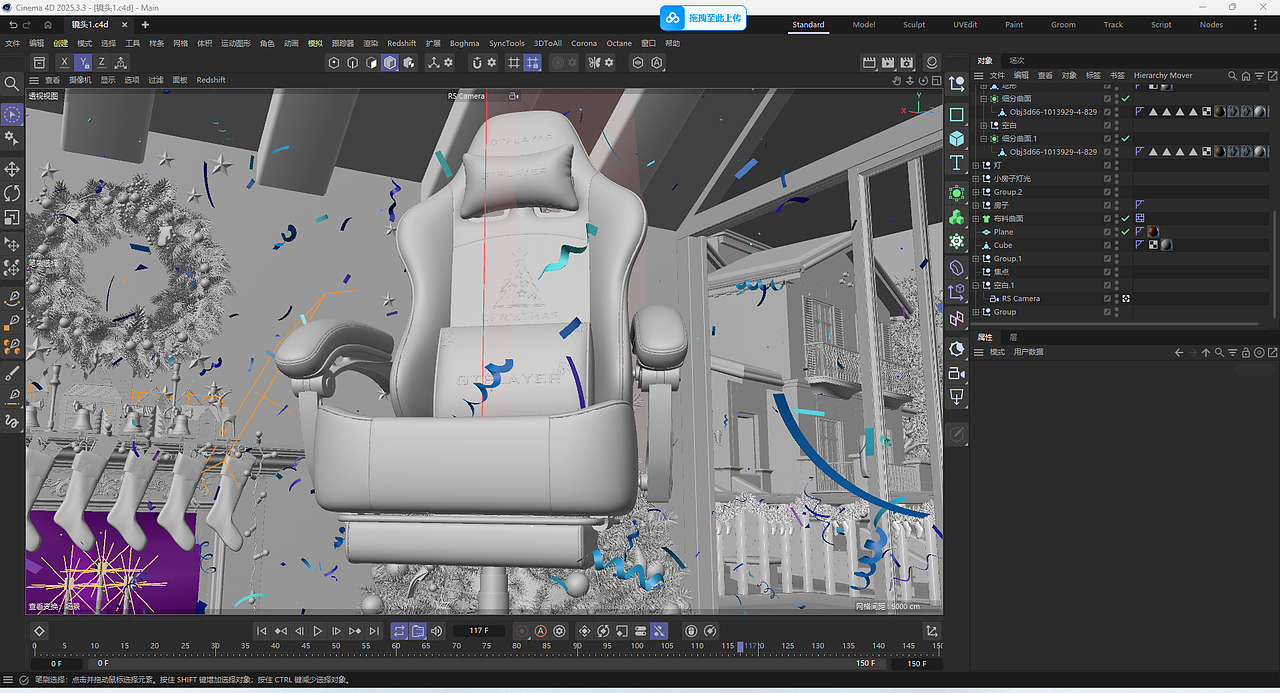The width and height of the screenshot is (1280, 693).
Task: Collapse the 空白.1 object
Action: [x=976, y=285]
